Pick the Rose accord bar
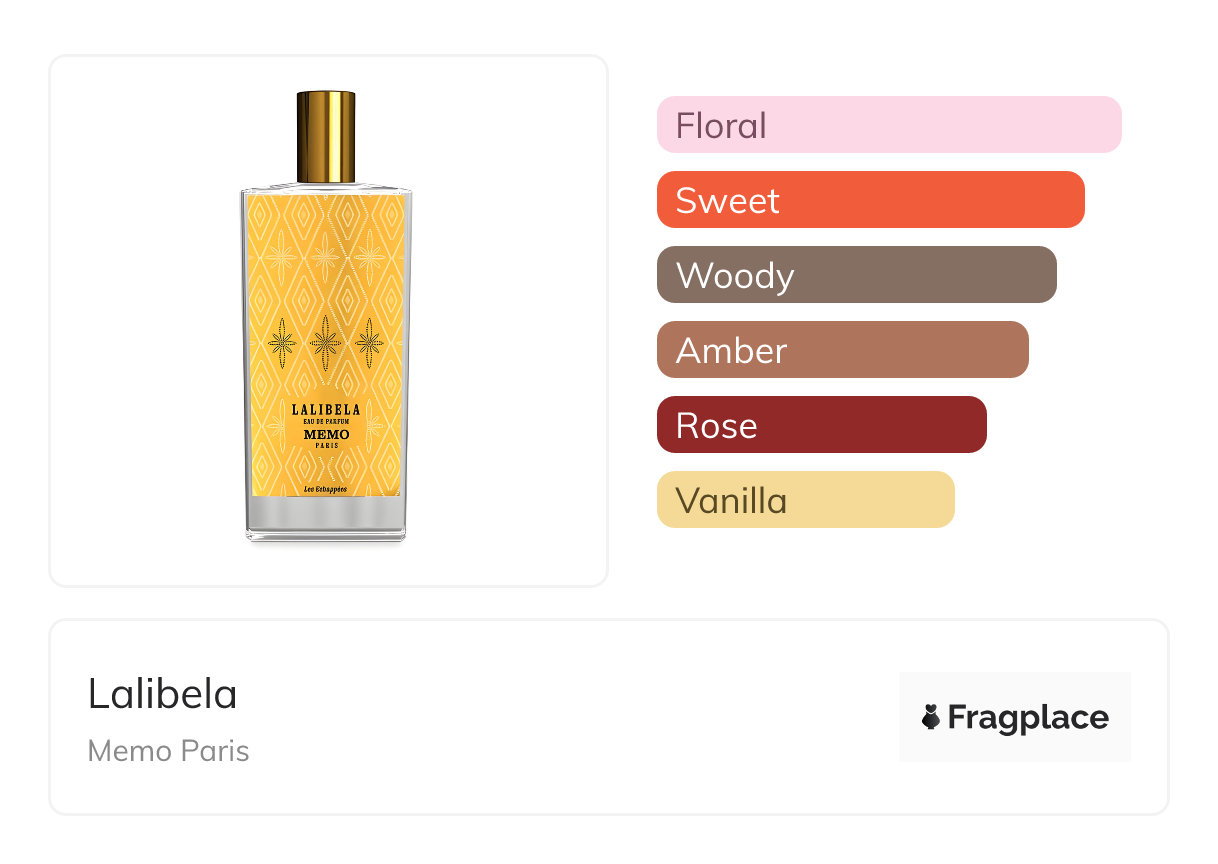 click(821, 425)
